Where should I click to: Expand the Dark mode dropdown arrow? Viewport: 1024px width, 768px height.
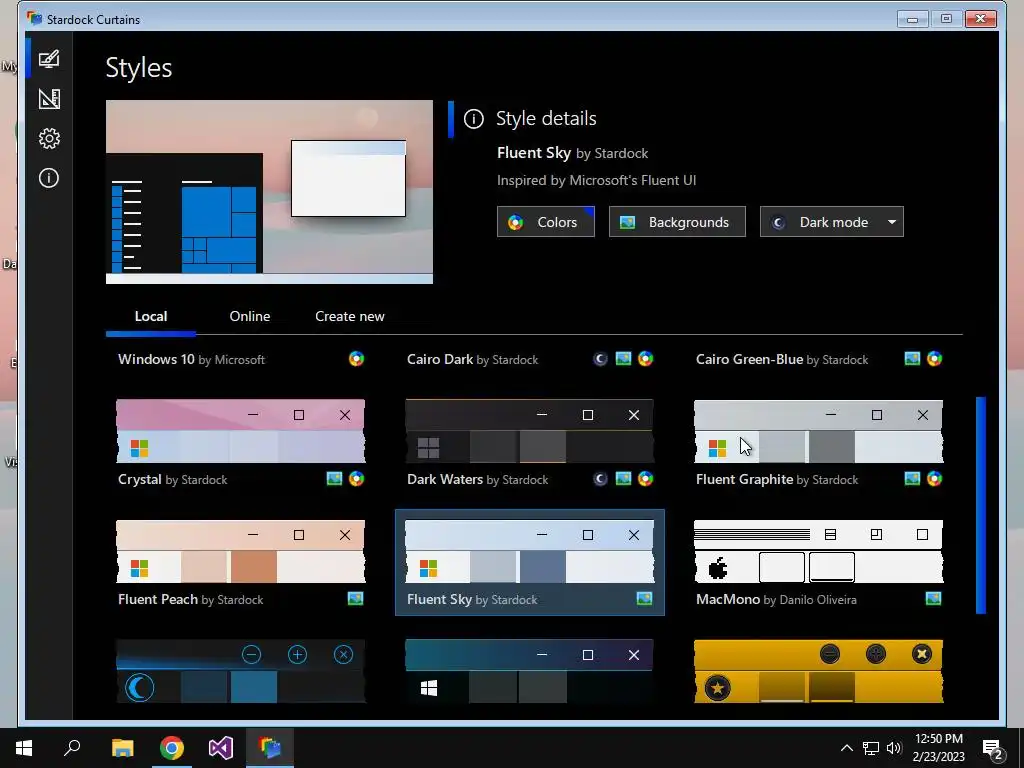[892, 222]
